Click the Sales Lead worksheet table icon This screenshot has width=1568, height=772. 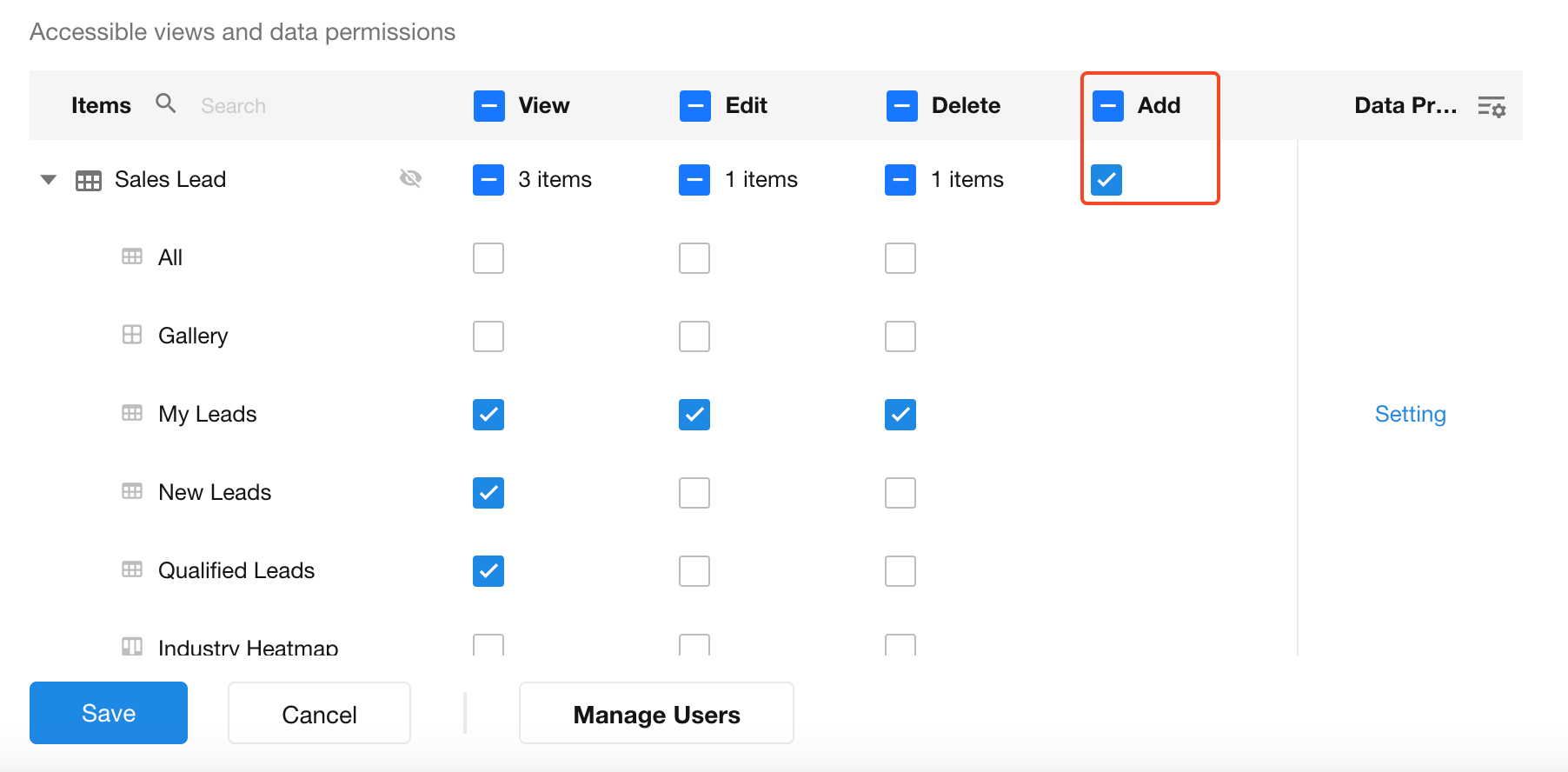(89, 180)
